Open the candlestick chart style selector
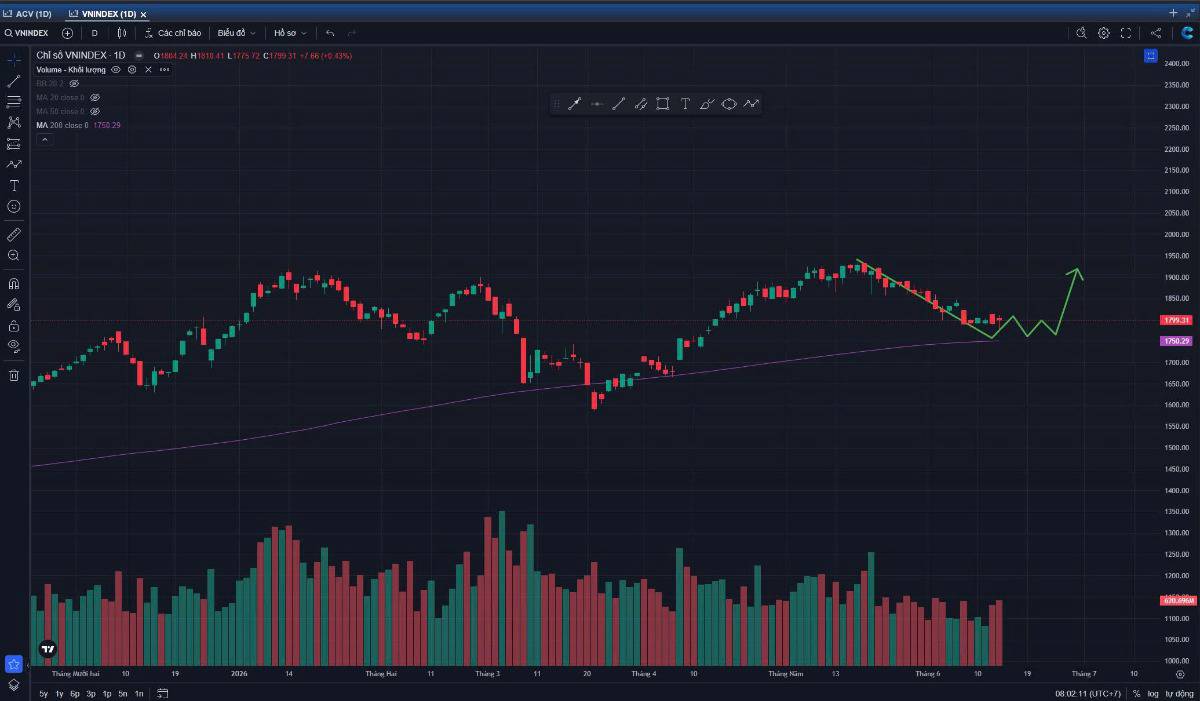1200x701 pixels. [122, 33]
